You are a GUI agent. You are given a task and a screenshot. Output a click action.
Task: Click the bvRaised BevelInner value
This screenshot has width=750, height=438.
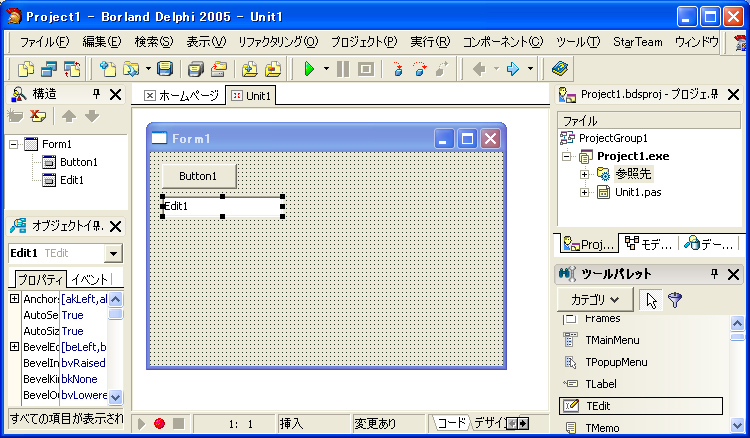[83, 363]
